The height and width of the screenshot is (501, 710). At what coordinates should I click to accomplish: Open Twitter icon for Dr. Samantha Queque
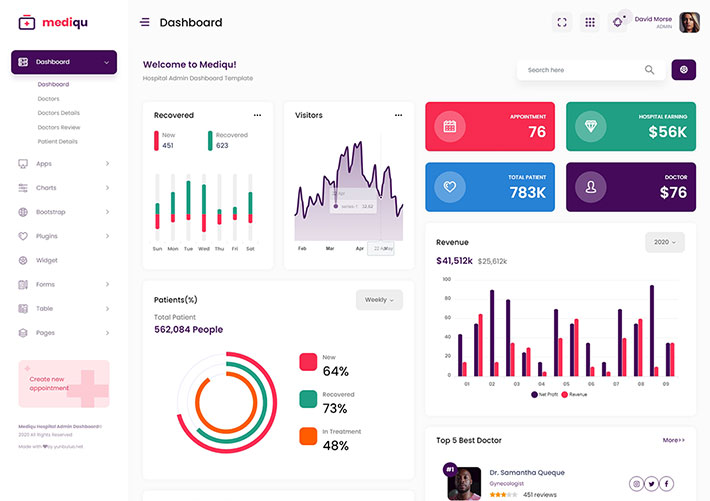[651, 484]
